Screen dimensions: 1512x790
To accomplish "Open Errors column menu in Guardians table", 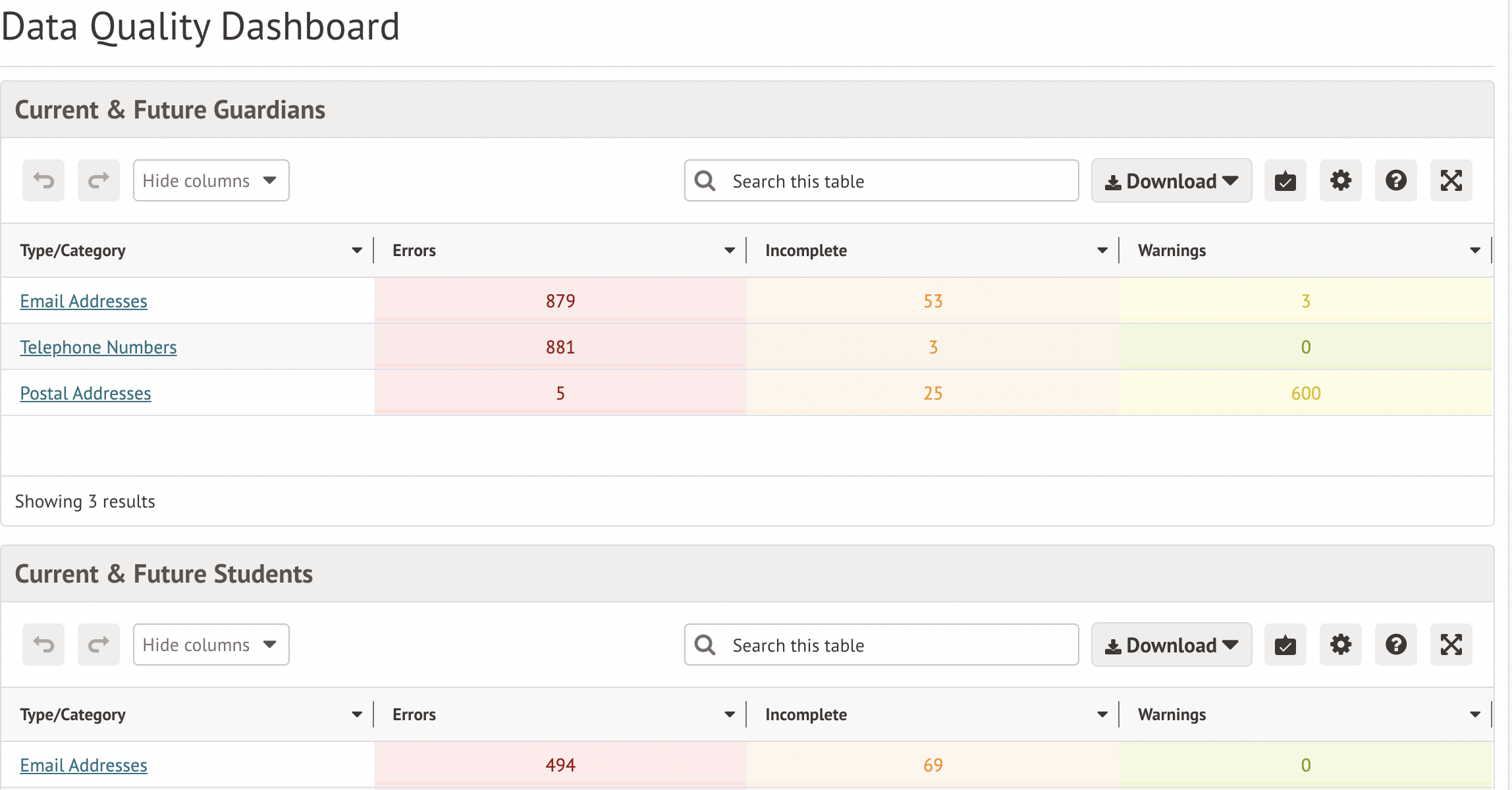I will [x=729, y=251].
